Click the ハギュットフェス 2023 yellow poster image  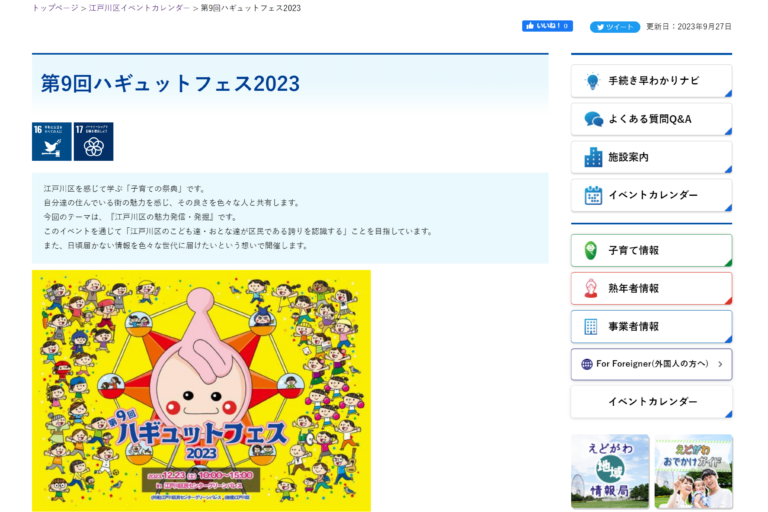[x=201, y=391]
